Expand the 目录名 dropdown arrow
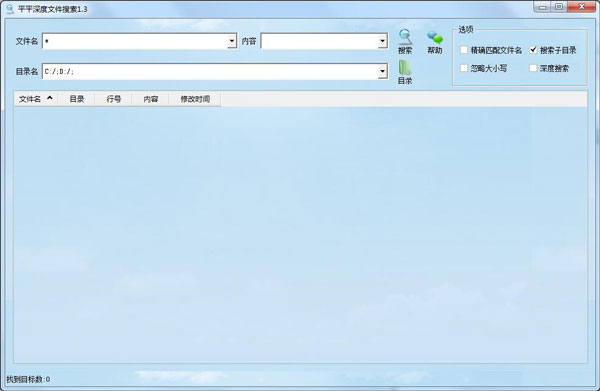Screen dimensions: 600x391 pos(382,71)
